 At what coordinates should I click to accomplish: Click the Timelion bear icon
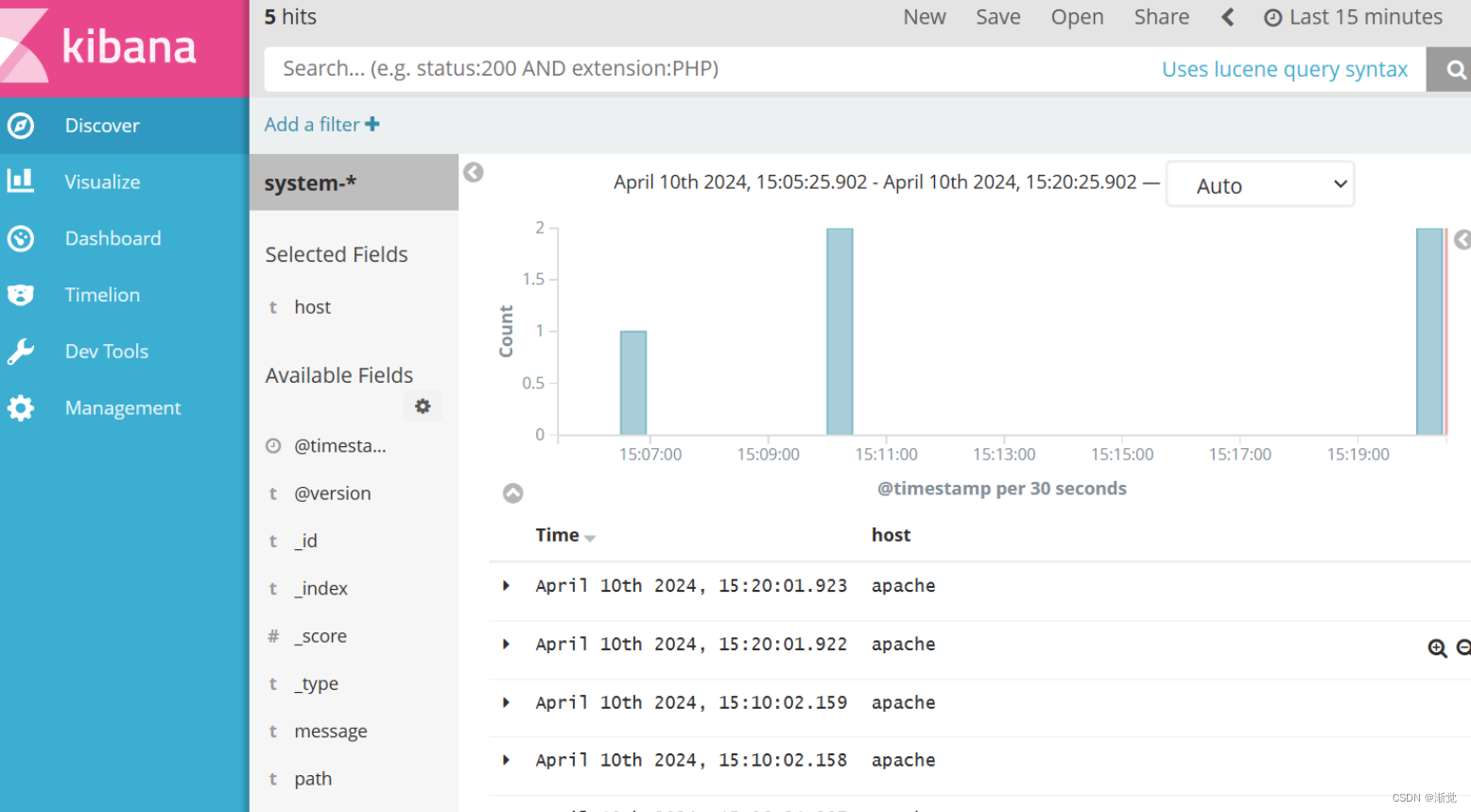(21, 295)
